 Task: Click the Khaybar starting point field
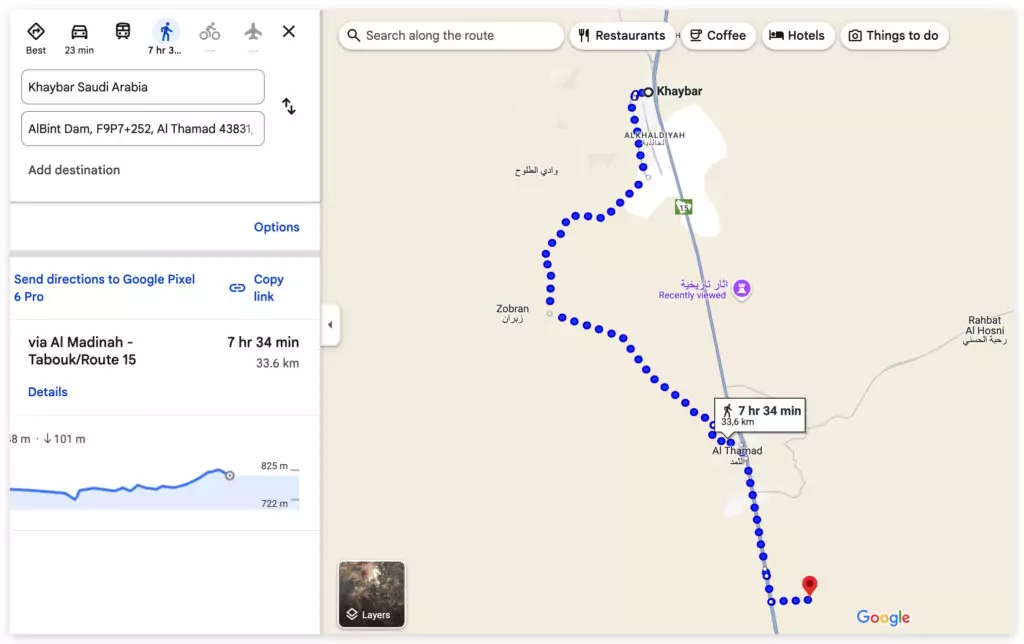point(142,87)
